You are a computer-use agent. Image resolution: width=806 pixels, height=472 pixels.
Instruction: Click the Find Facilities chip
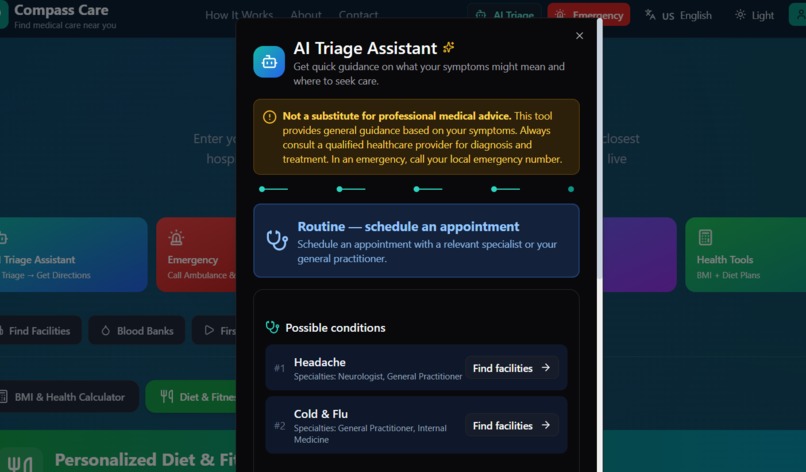point(40,331)
